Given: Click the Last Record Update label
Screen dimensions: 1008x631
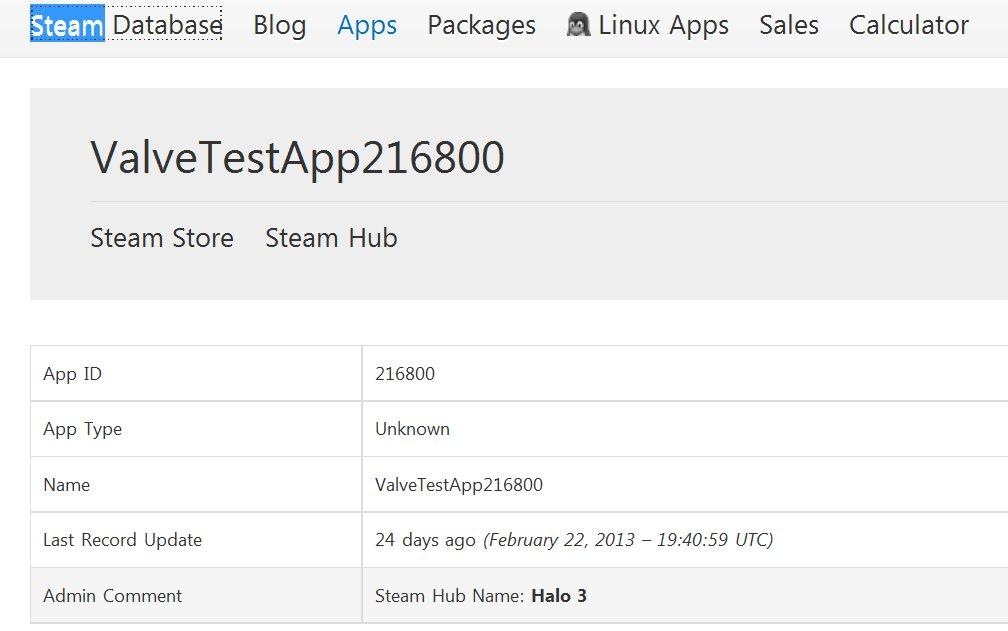Looking at the screenshot, I should 122,540.
